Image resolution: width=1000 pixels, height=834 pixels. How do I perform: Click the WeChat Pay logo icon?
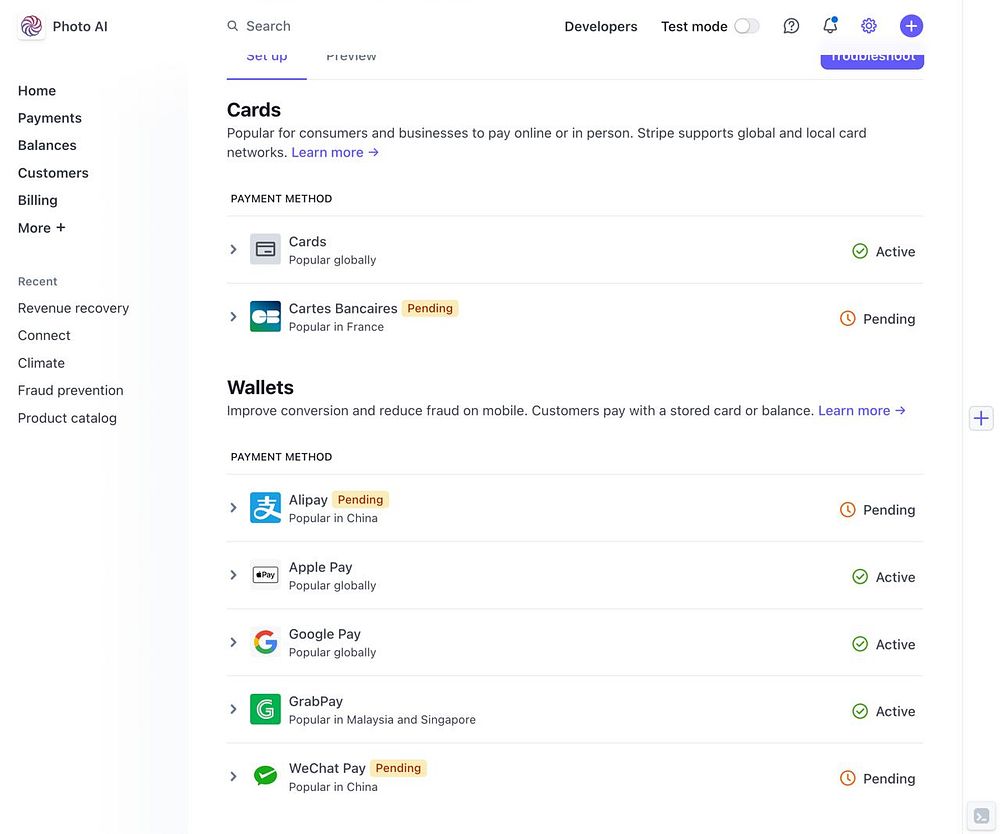pos(265,776)
